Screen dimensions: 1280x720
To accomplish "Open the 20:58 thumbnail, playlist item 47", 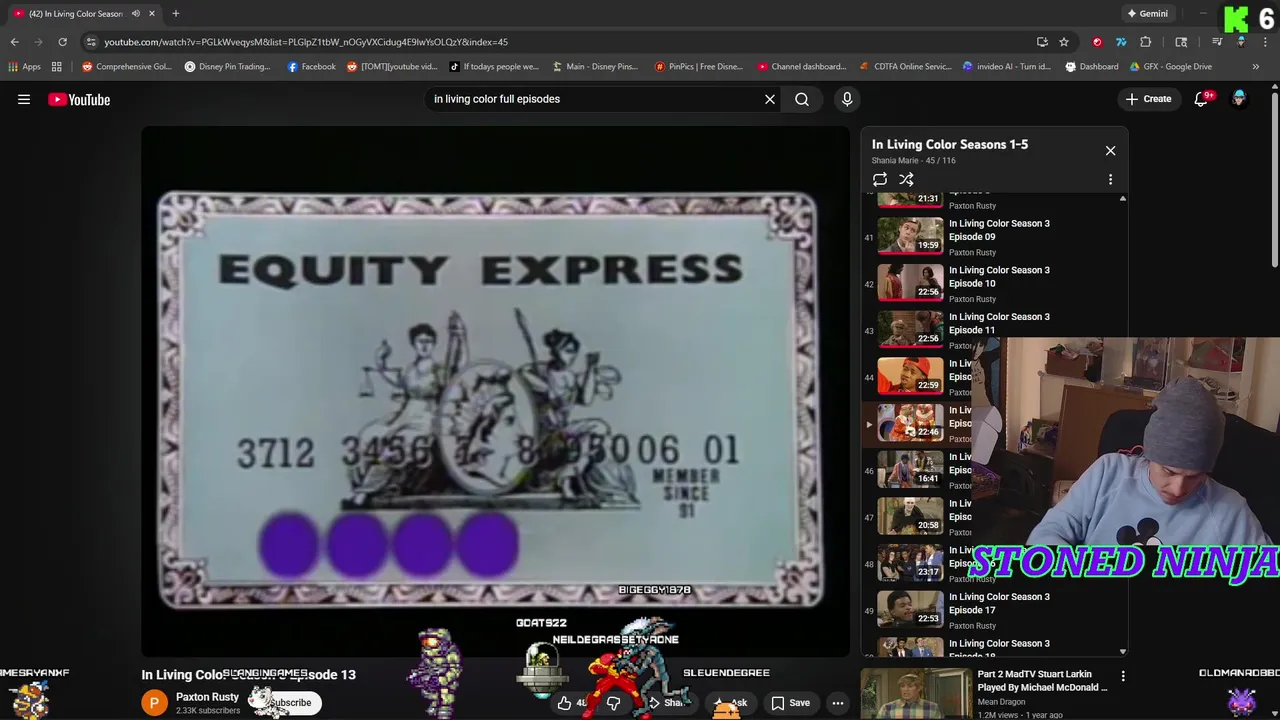I will point(910,516).
